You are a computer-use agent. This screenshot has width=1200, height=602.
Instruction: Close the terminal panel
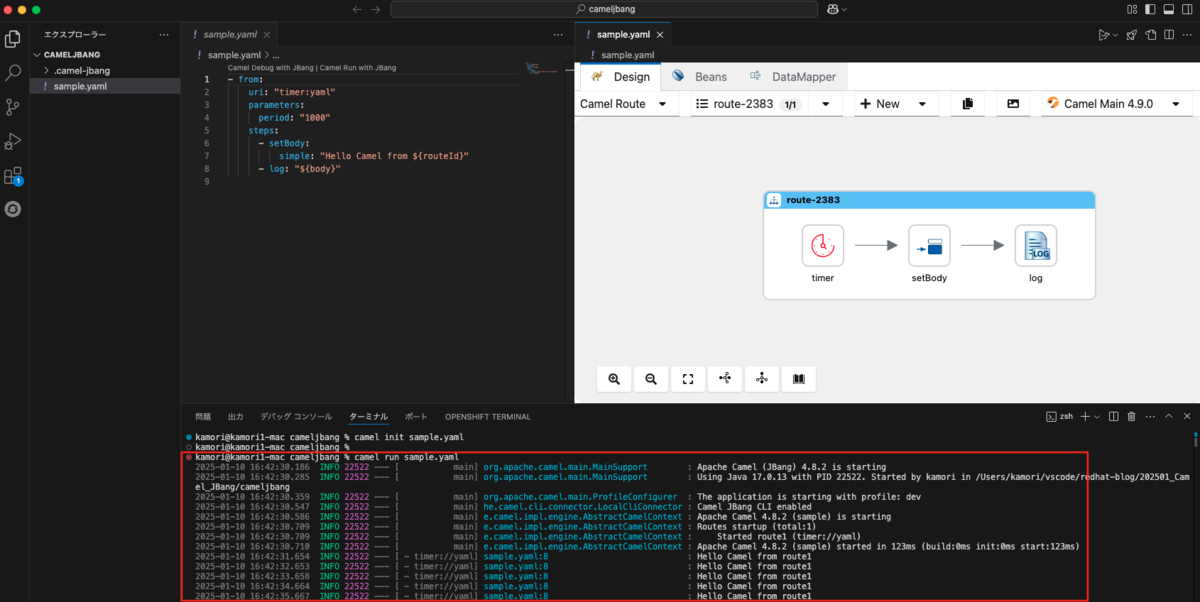point(1187,416)
